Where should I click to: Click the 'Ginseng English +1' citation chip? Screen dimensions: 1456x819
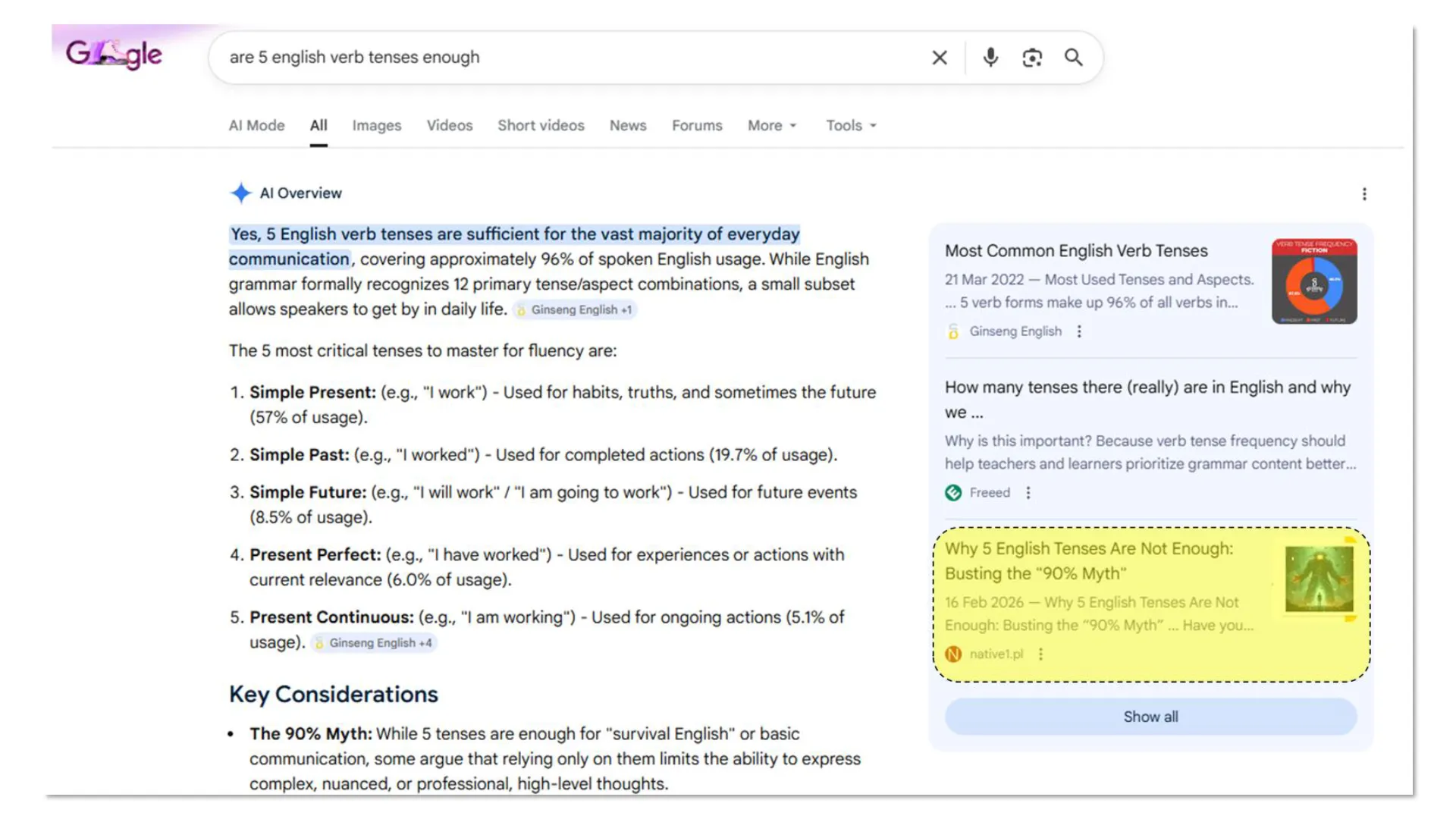(574, 310)
